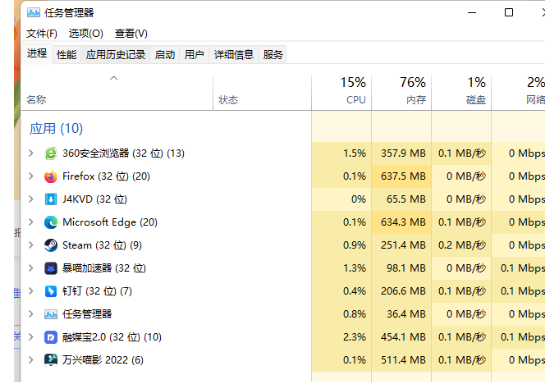Click the 暴喵加速器 icon
This screenshot has width=548, height=382.
click(x=51, y=268)
